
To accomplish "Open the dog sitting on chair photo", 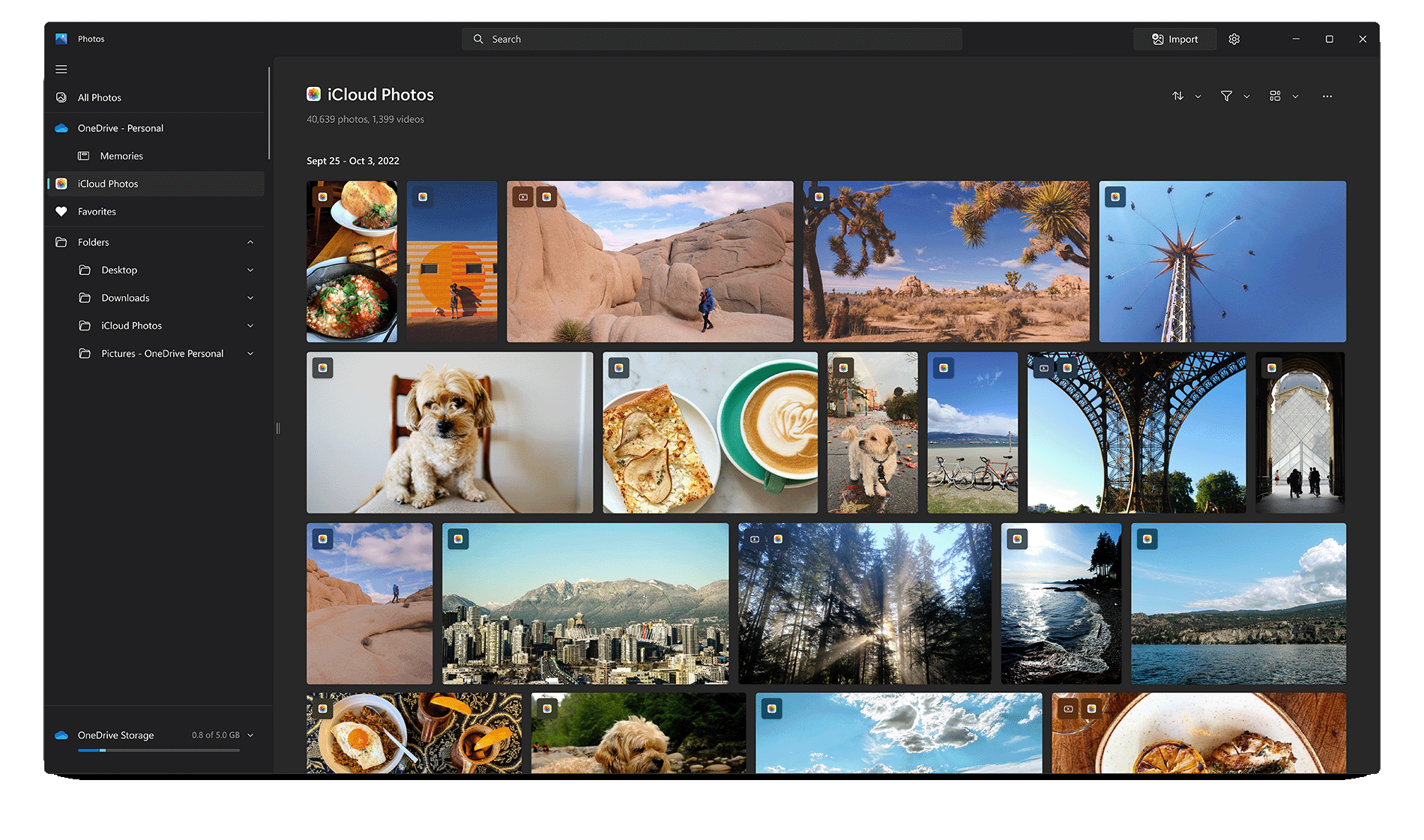I will (448, 432).
